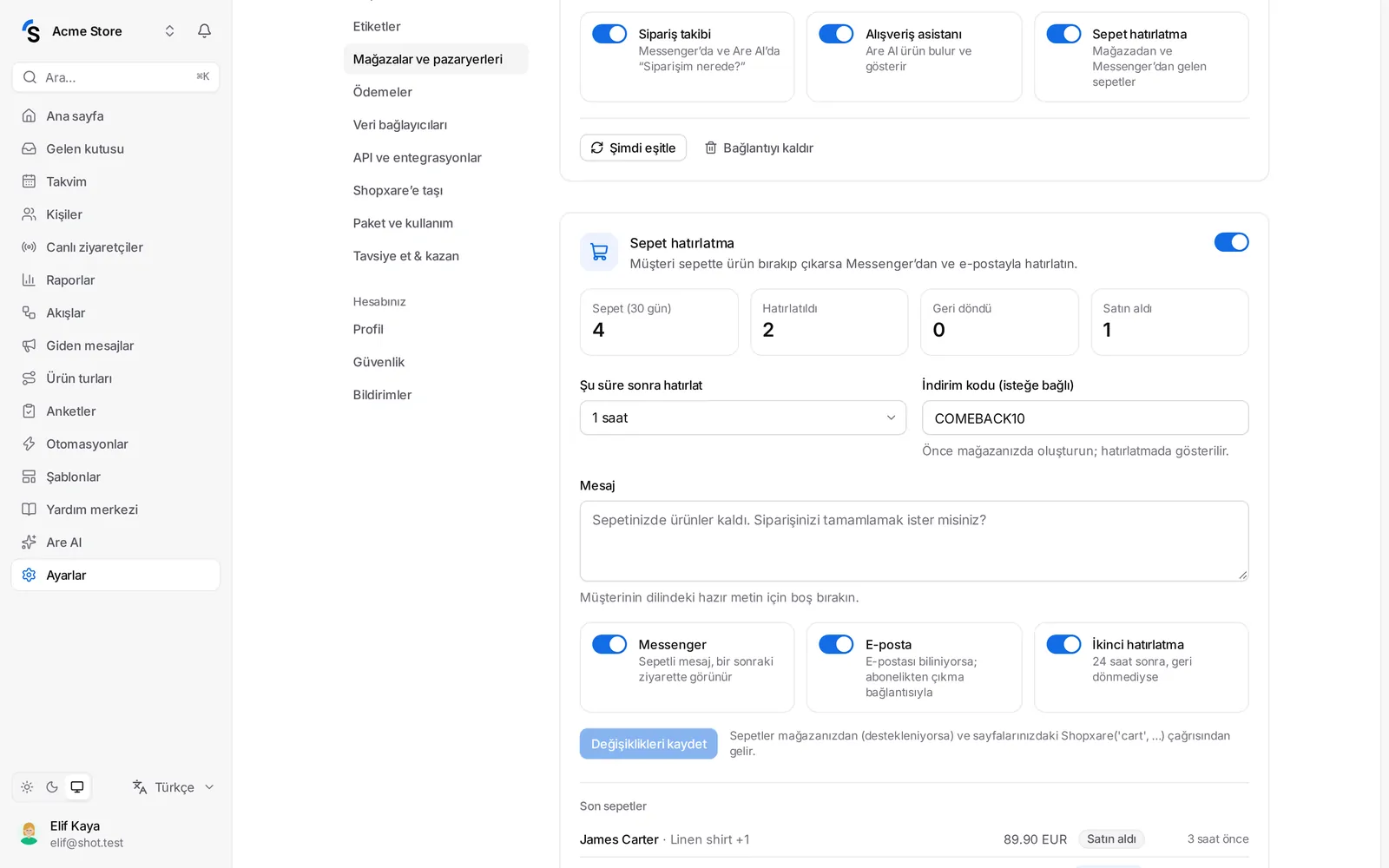Click the Otomasyonlar lightning icon
The image size is (1389, 868).
[x=29, y=444]
